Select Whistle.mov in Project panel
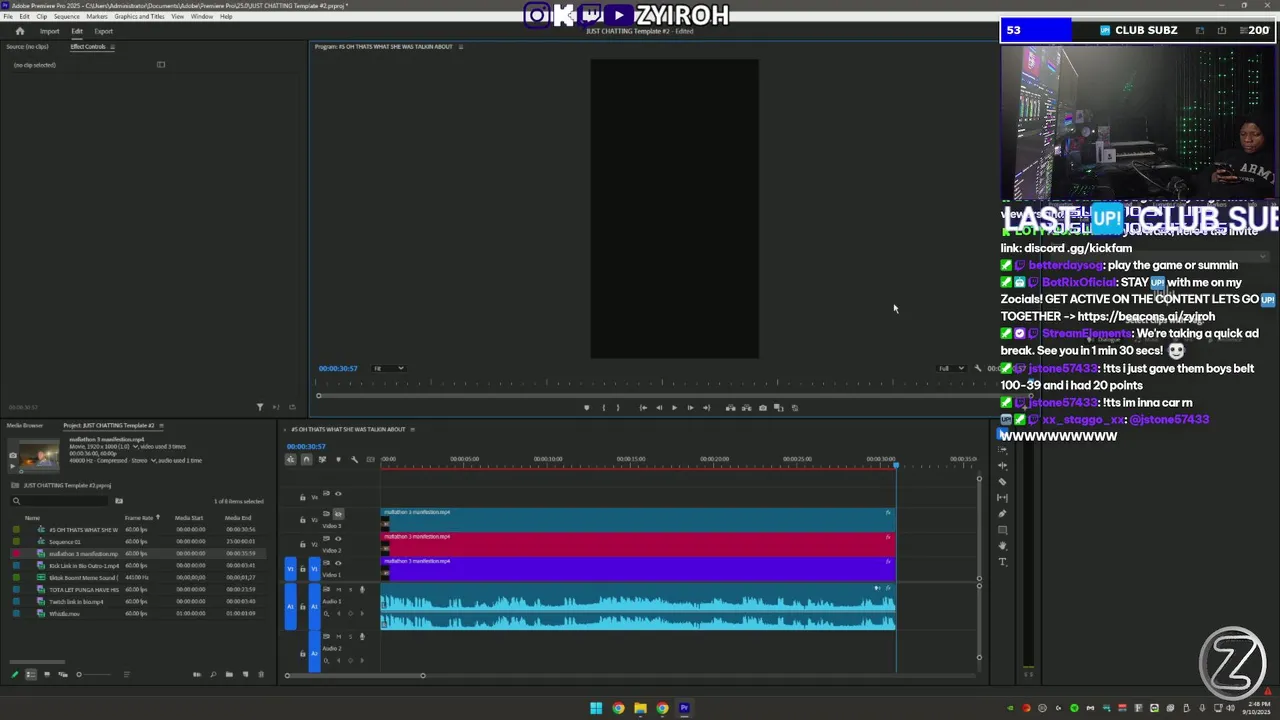Viewport: 1280px width, 720px height. click(x=64, y=614)
